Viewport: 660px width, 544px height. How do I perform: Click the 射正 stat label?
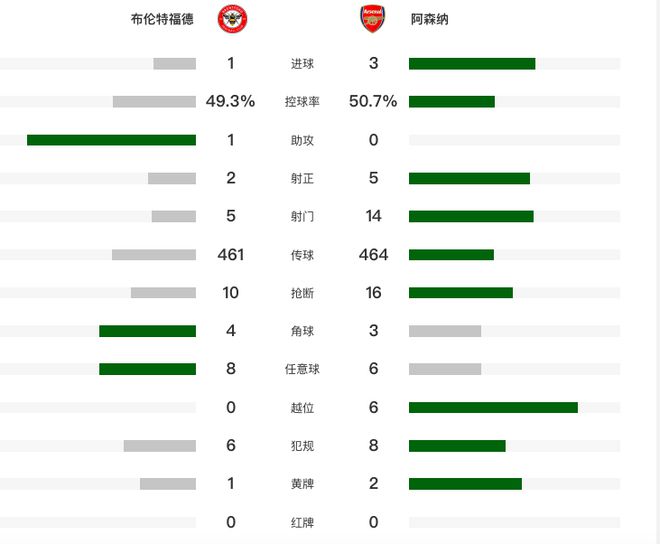click(x=302, y=178)
